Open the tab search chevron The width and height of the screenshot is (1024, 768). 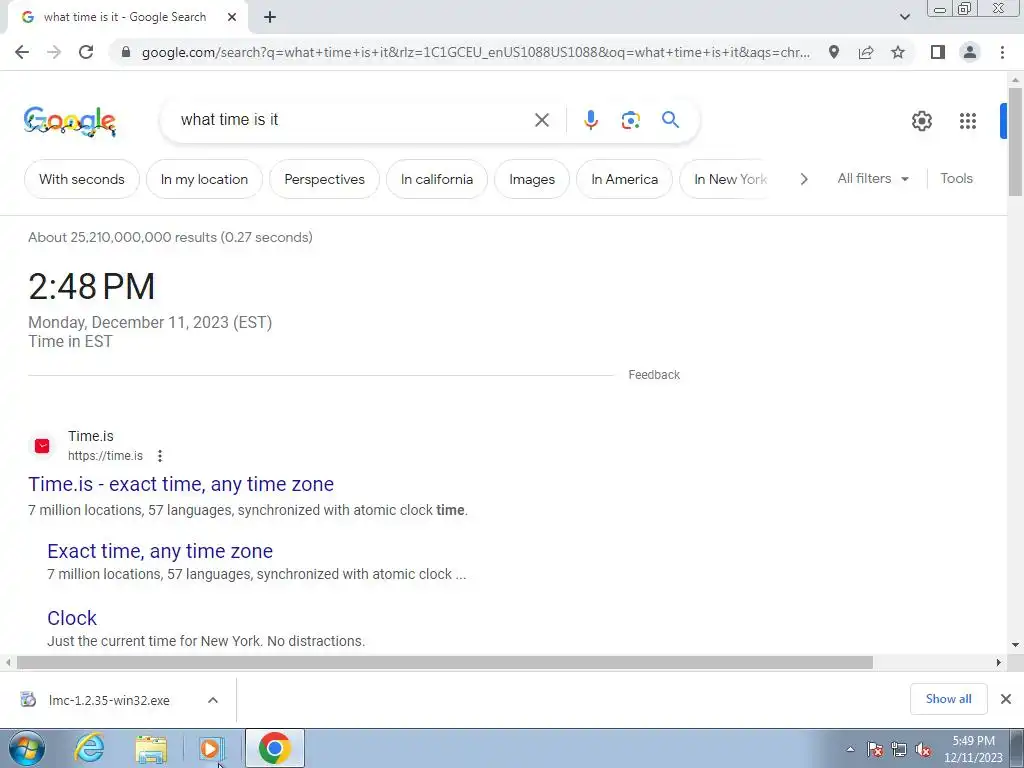(904, 17)
